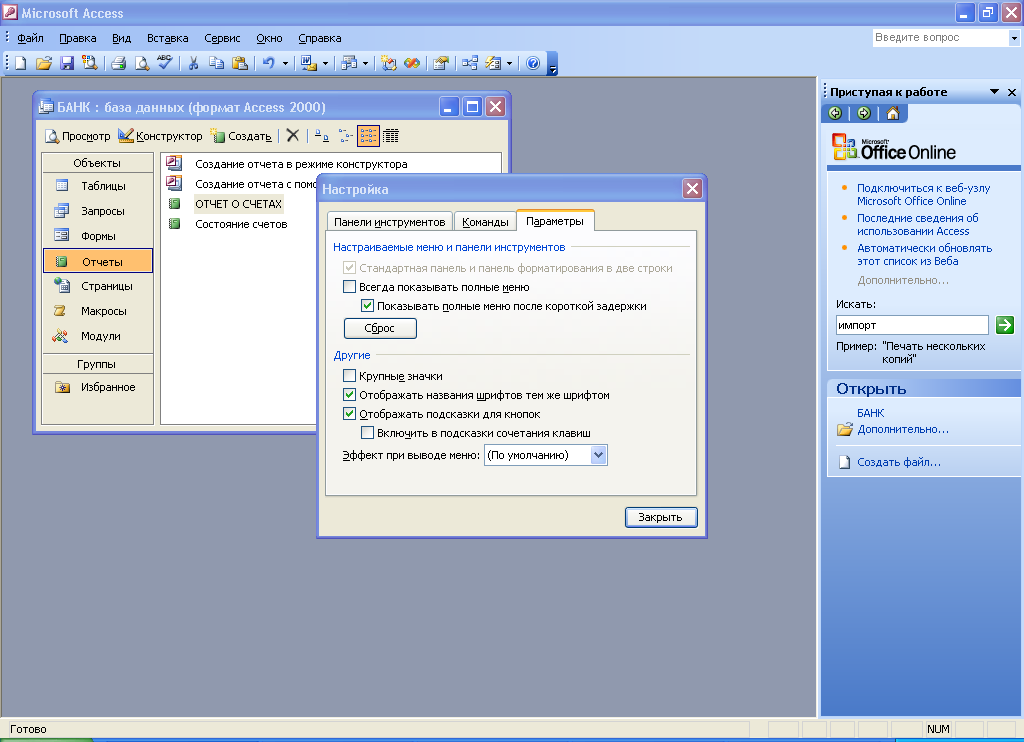Image resolution: width=1024 pixels, height=742 pixels.
Task: Switch to the 'Команды' tab
Action: [485, 222]
